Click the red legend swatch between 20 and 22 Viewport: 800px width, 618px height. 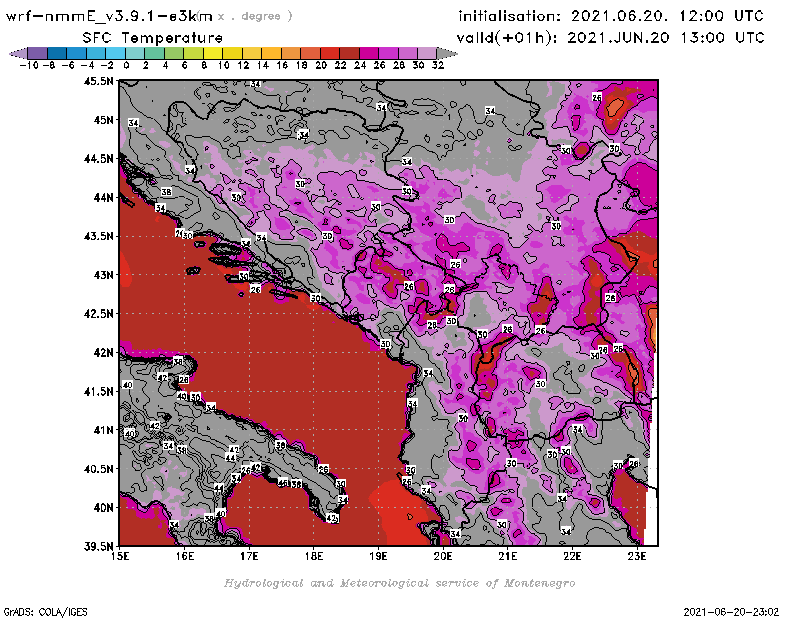[330, 53]
